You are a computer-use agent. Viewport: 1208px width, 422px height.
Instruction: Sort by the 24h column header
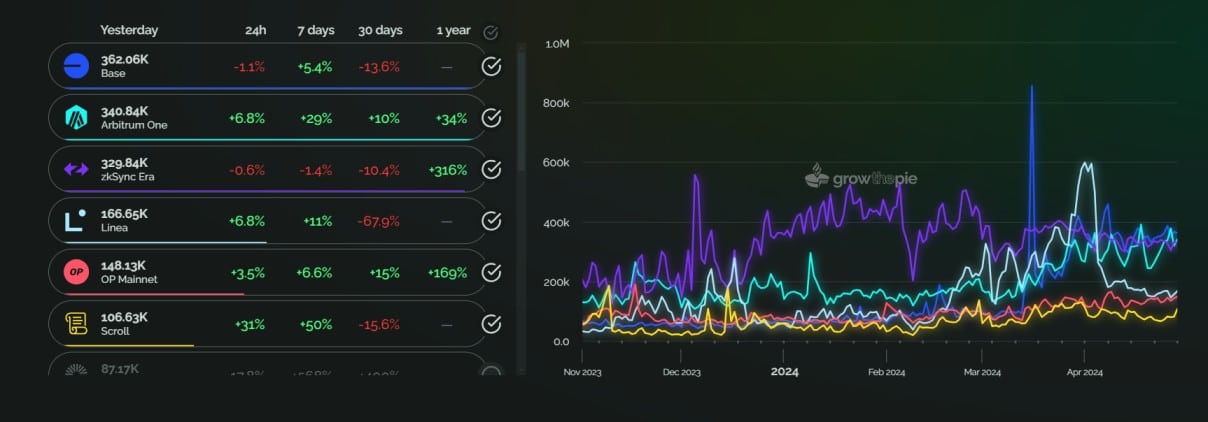point(255,30)
